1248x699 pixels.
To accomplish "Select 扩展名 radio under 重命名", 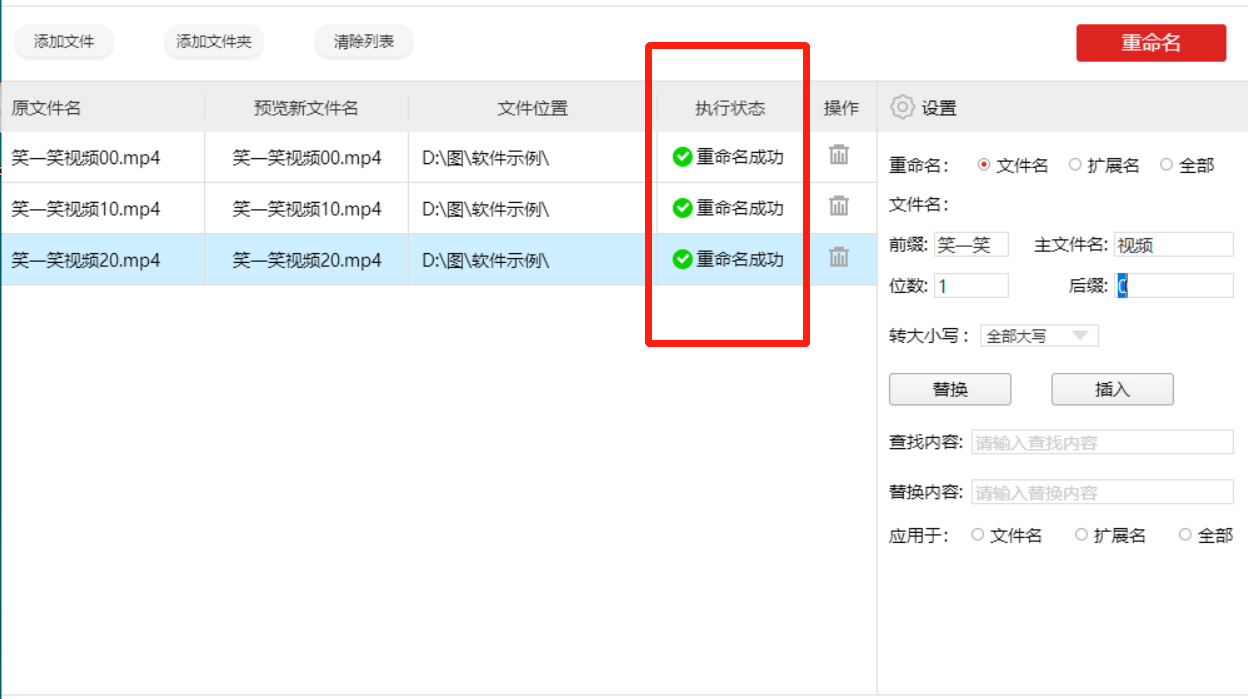I will (x=1075, y=165).
